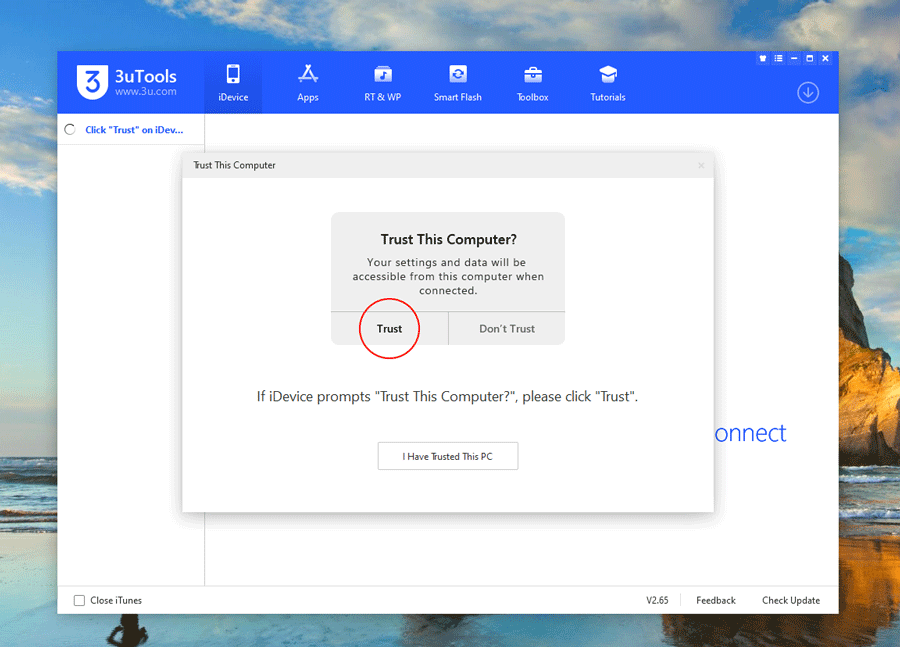Go to RT & WP ringtones and wallpapers

382,83
